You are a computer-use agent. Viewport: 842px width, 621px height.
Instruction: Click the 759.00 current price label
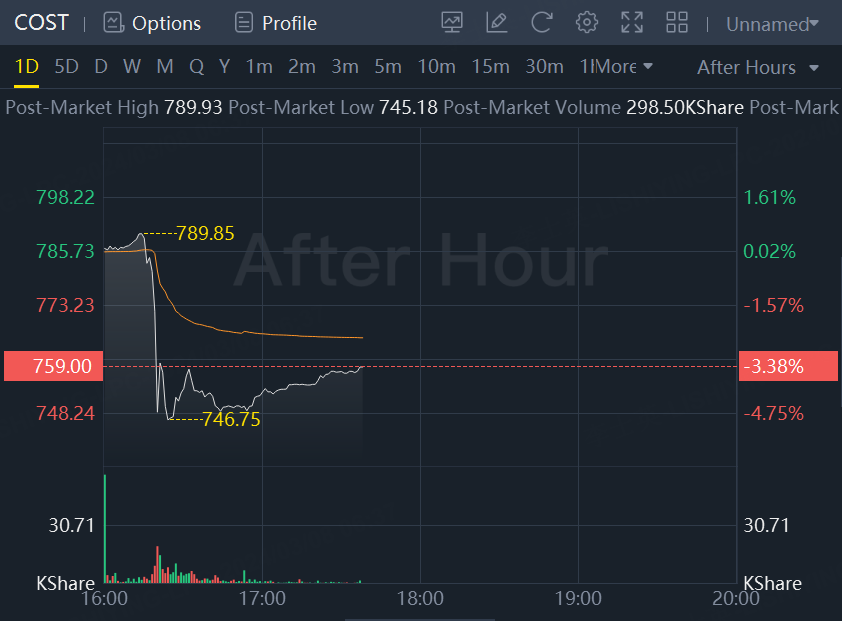50,366
